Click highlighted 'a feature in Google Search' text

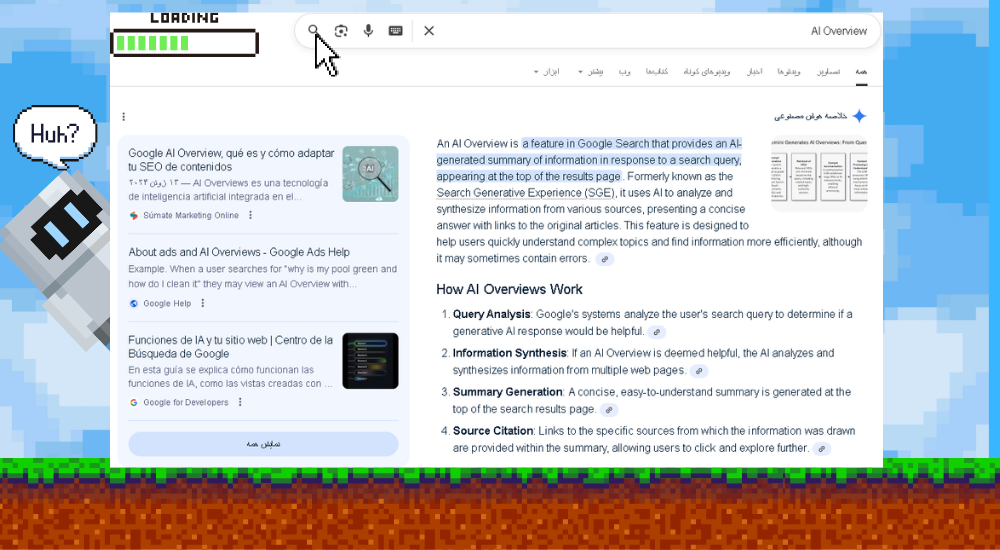coord(585,144)
